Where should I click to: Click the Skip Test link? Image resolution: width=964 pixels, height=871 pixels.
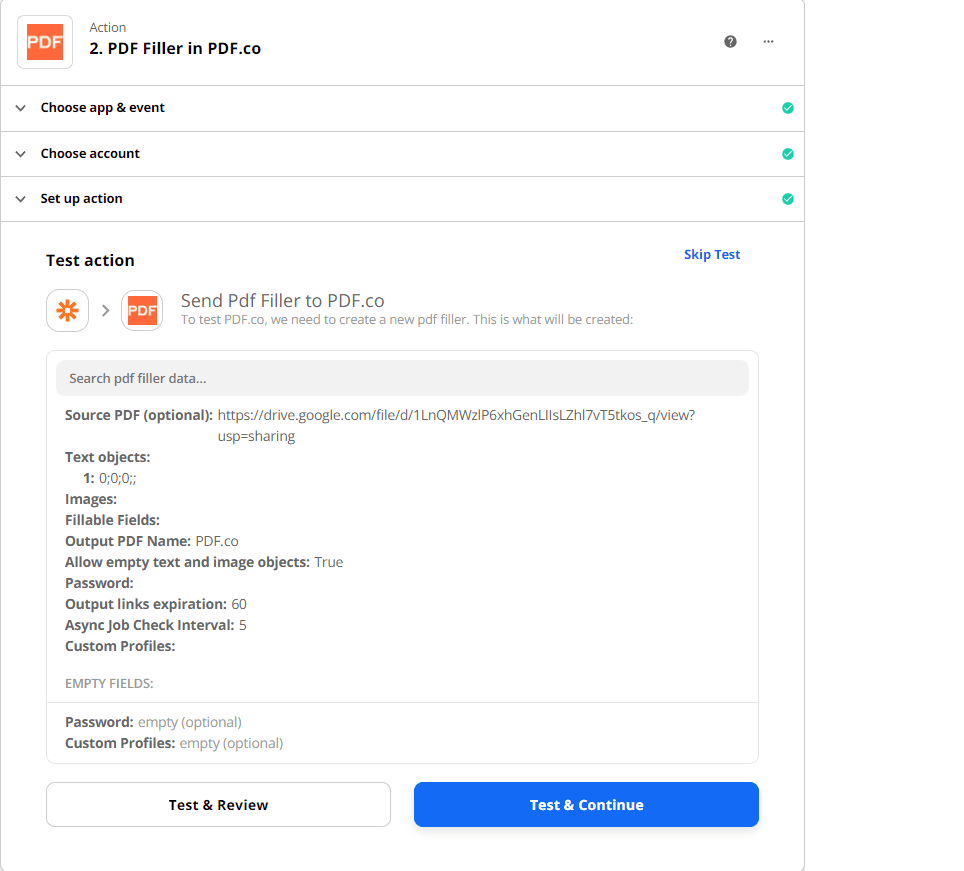[711, 255]
